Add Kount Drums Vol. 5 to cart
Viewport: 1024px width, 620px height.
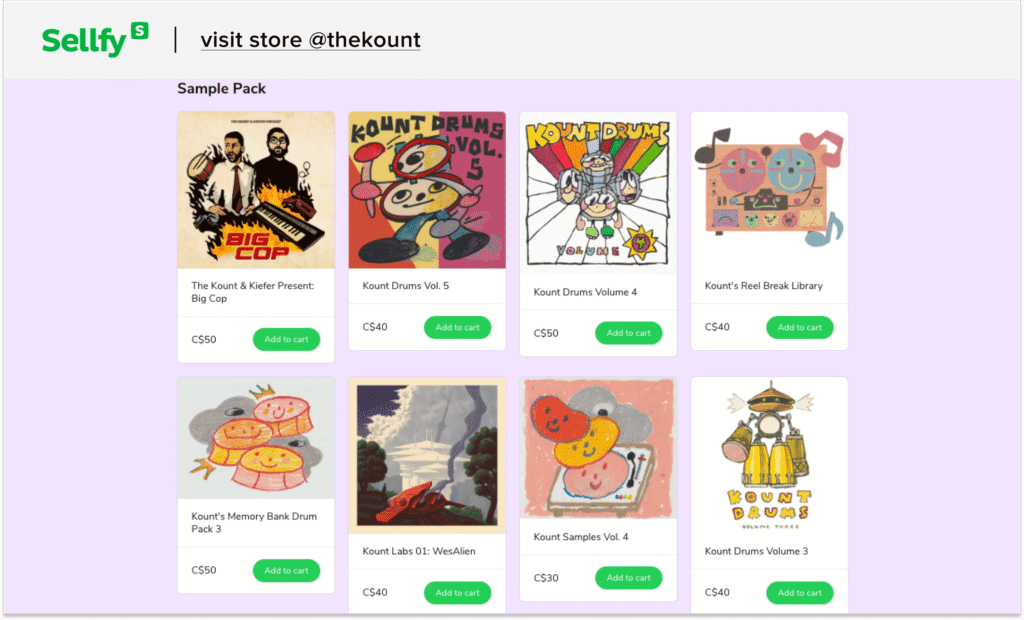[457, 327]
